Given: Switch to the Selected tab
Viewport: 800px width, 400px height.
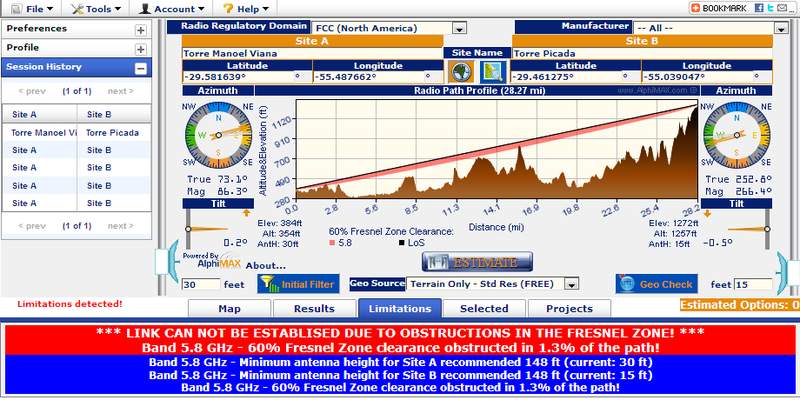Looking at the screenshot, I should pyautogui.click(x=484, y=309).
